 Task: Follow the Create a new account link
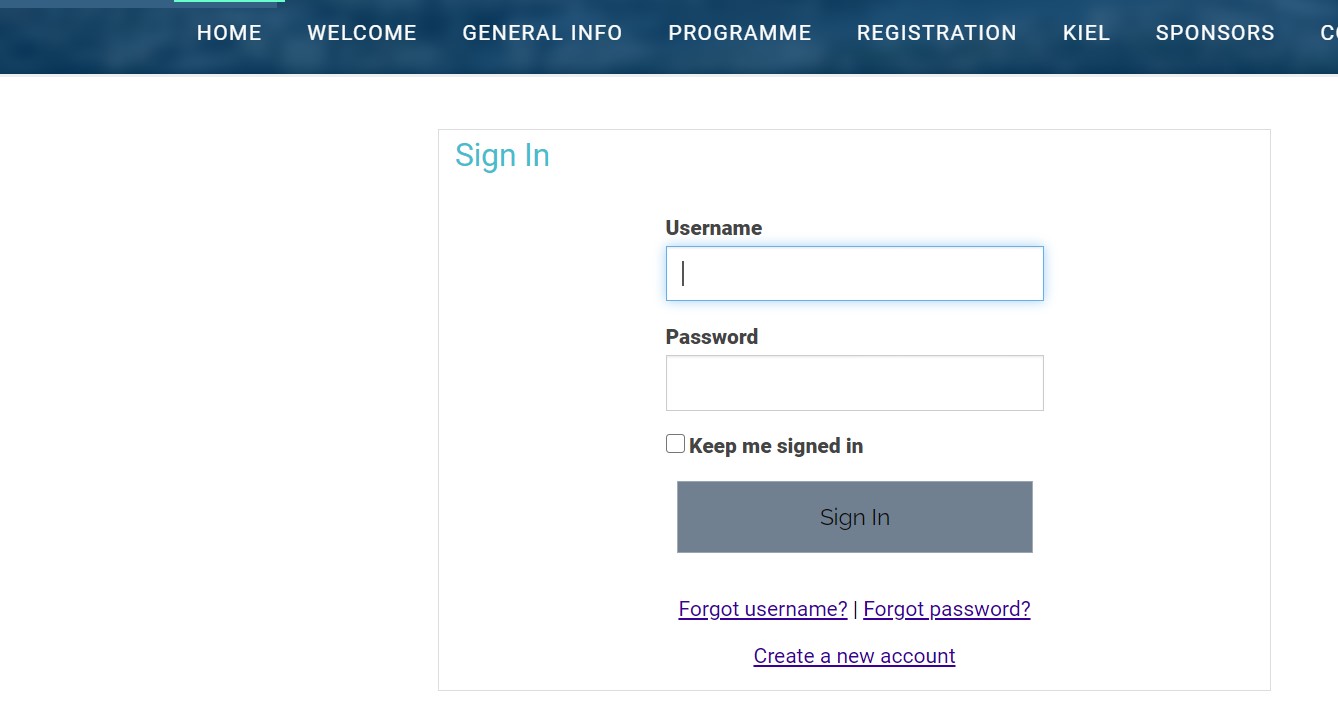pyautogui.click(x=855, y=656)
